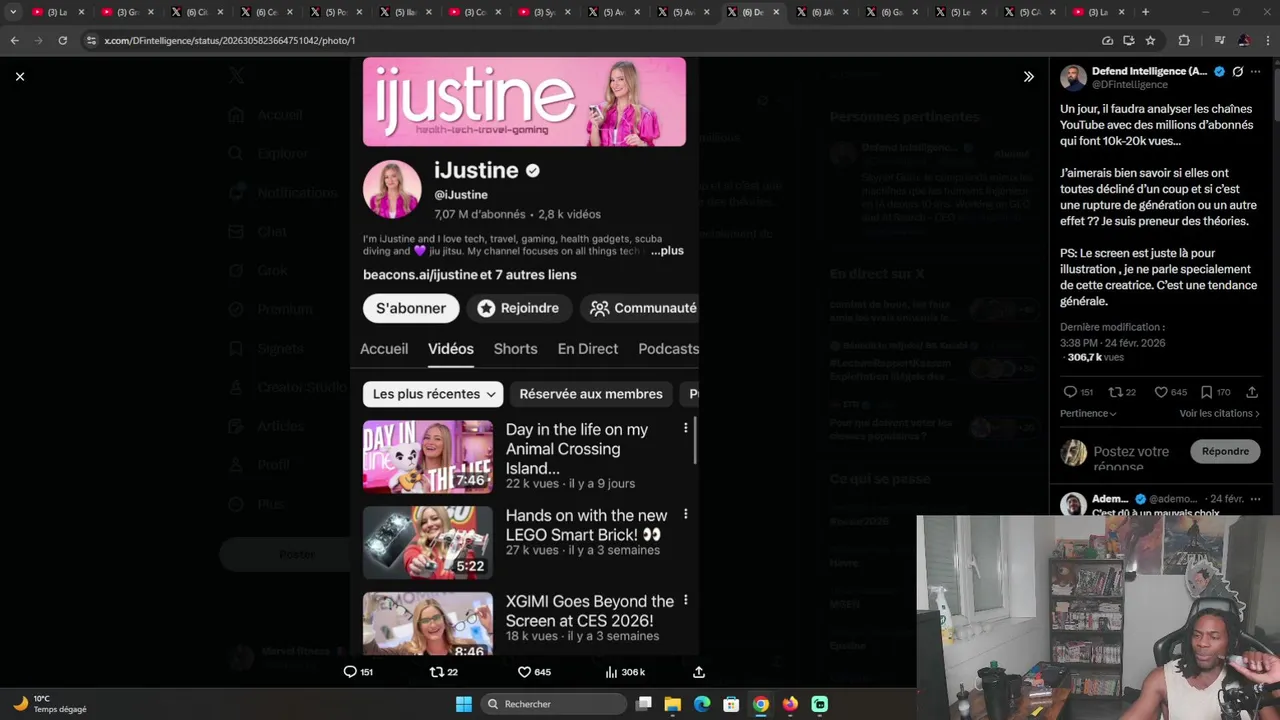
Task: Switch to the (6) Cit browser tab
Action: 196,12
